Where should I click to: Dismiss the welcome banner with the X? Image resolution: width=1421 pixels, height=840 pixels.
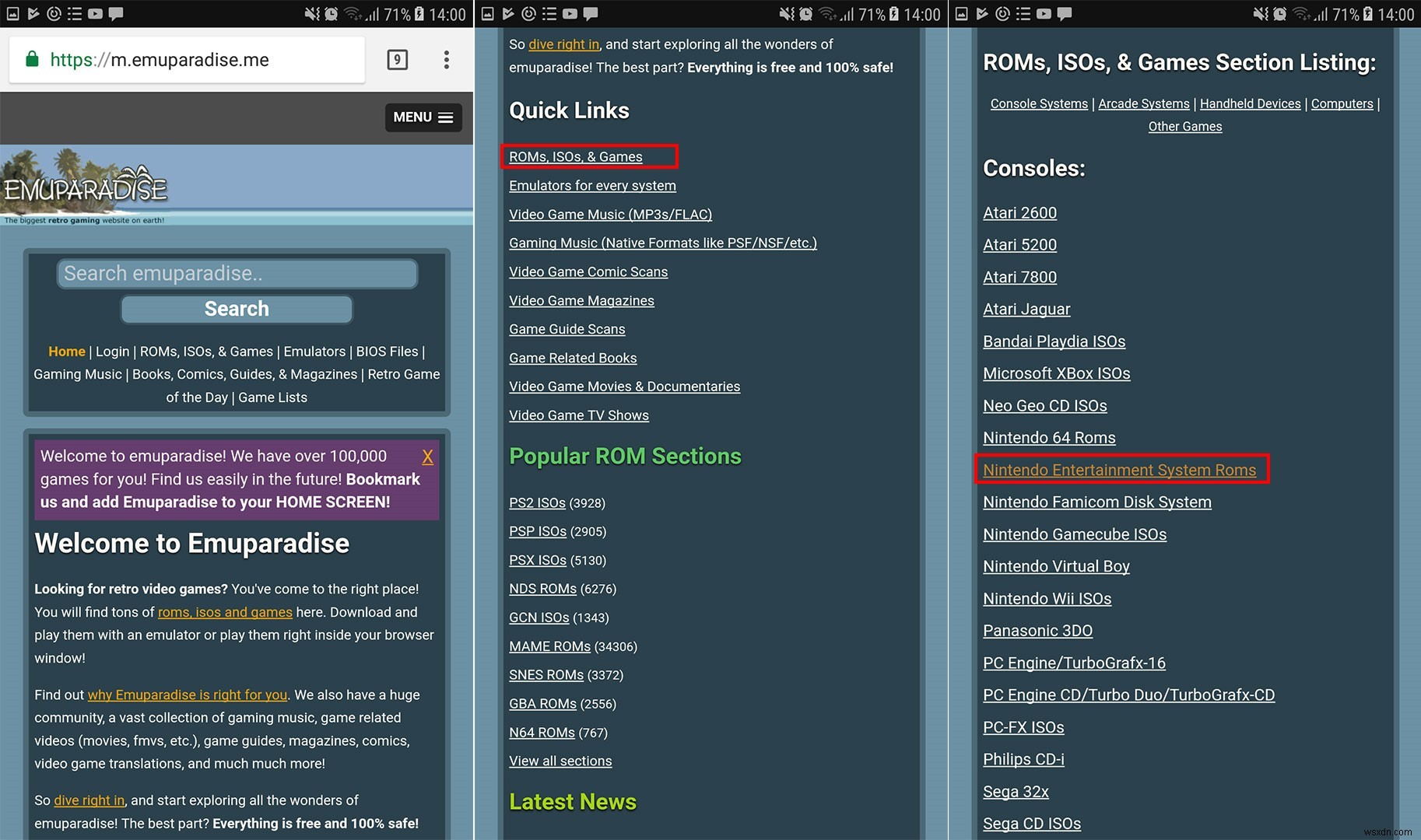(x=427, y=457)
